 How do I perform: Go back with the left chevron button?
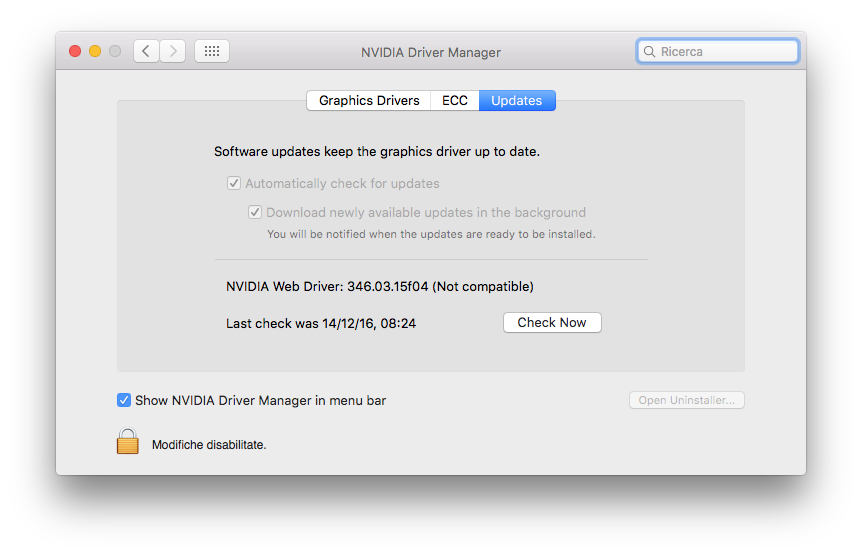(x=146, y=51)
